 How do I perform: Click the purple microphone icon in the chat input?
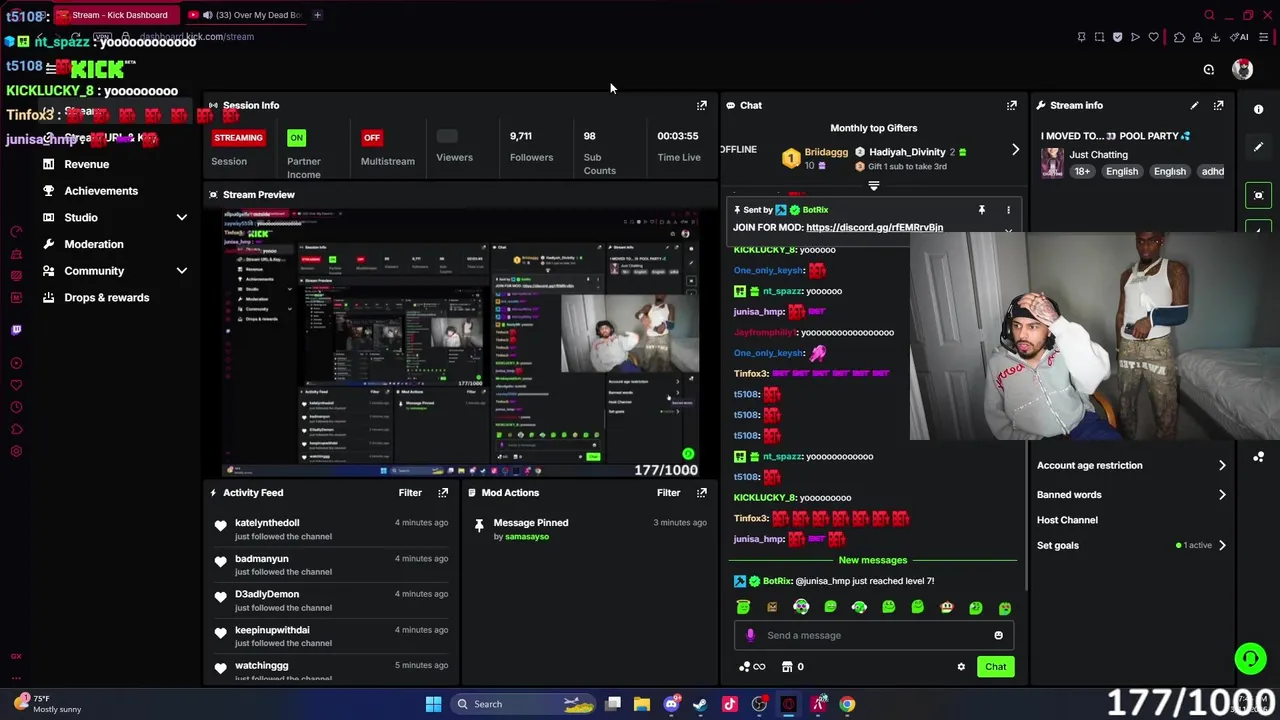pyautogui.click(x=751, y=635)
